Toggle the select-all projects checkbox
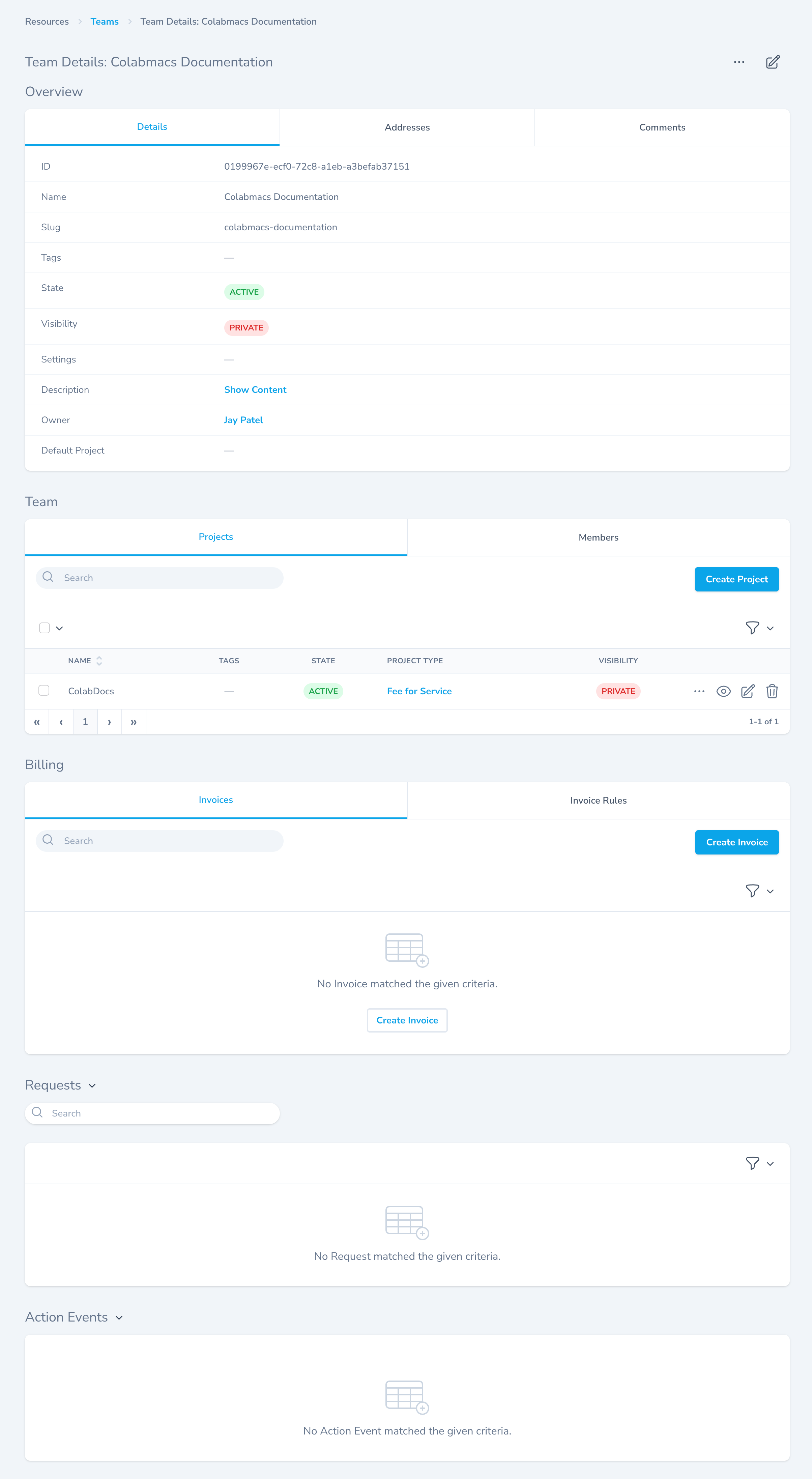Image resolution: width=812 pixels, height=1479 pixels. (x=44, y=628)
